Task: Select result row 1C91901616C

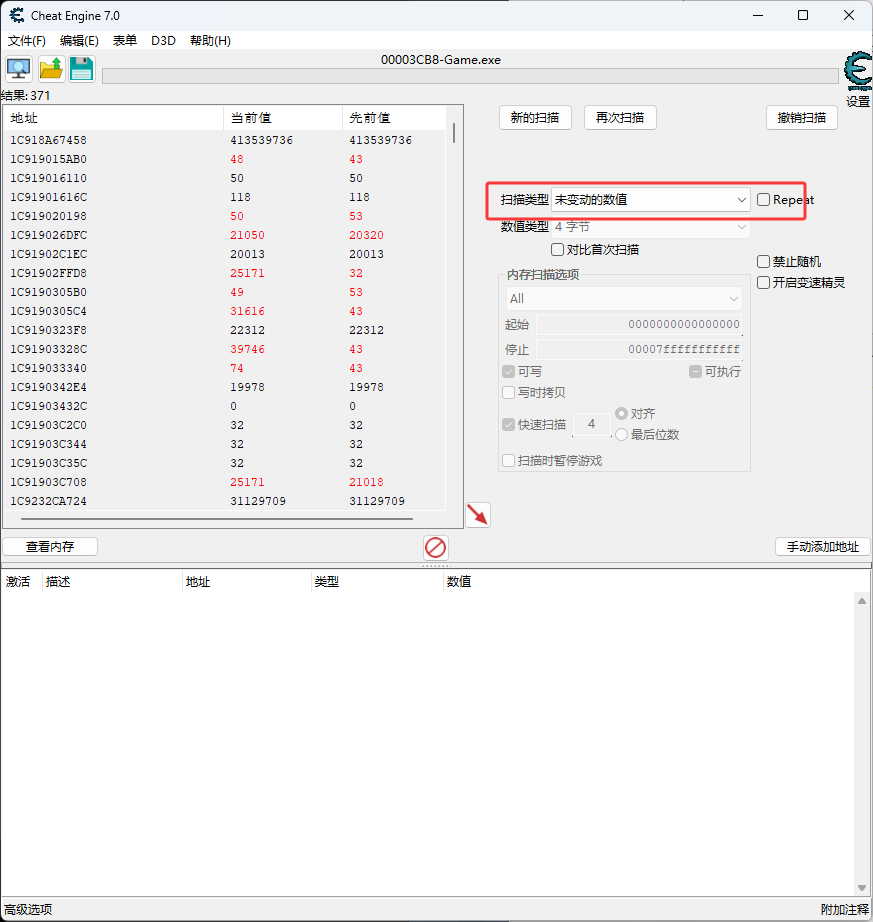Action: [225, 197]
